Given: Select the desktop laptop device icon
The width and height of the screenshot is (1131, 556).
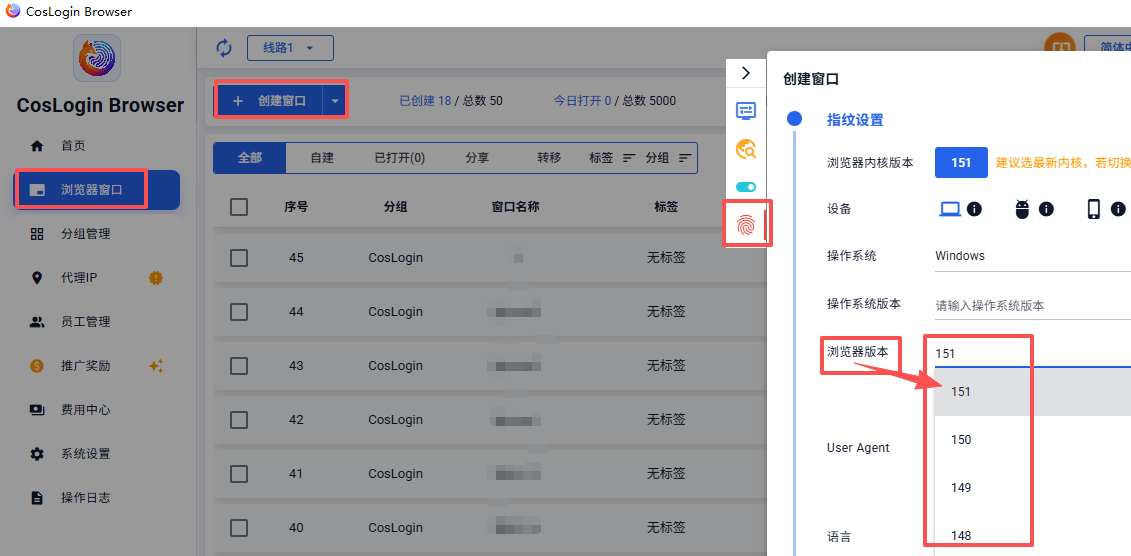Looking at the screenshot, I should coord(950,209).
